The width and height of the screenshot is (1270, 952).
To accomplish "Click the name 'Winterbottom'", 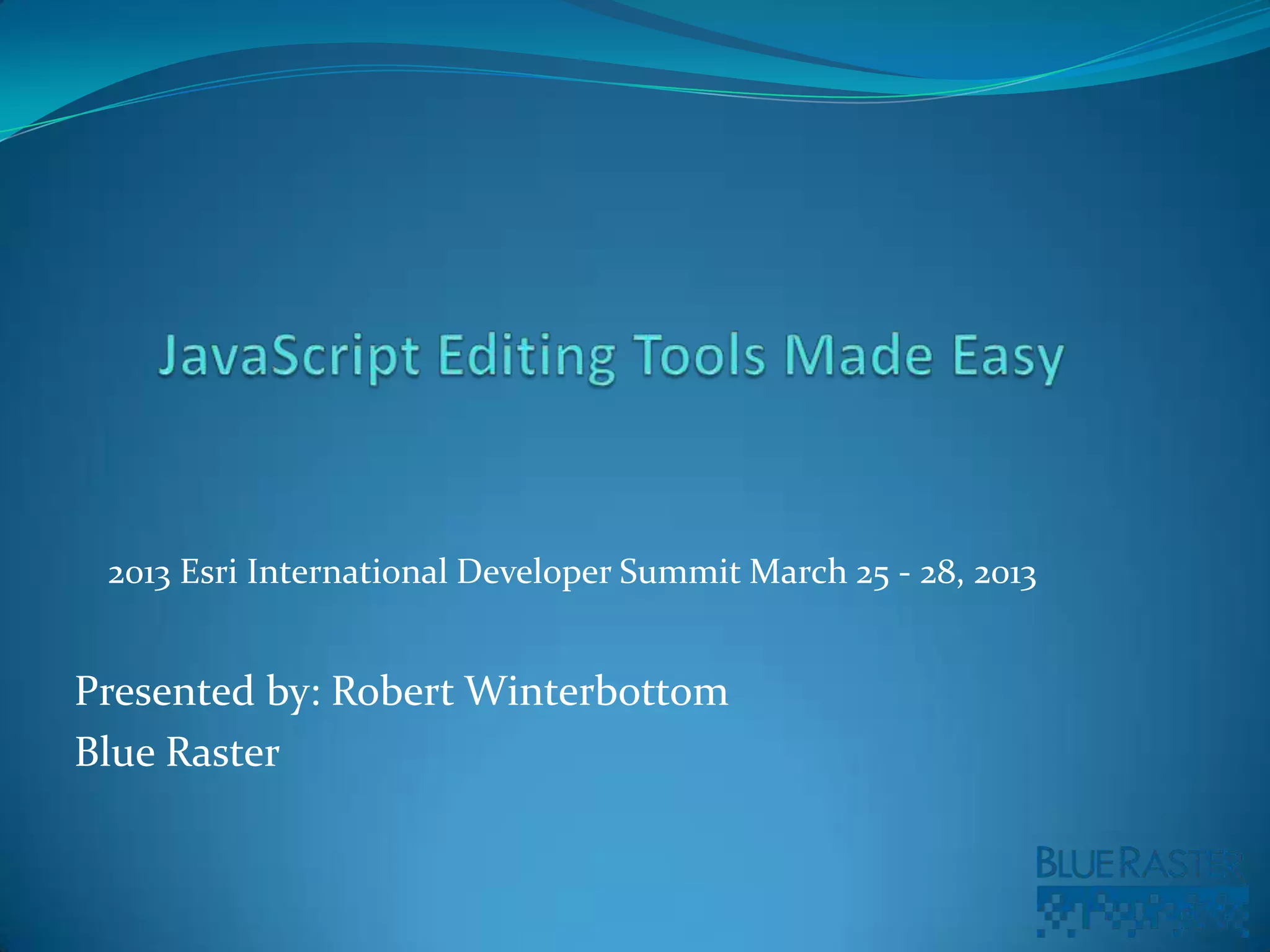I will pyautogui.click(x=597, y=691).
